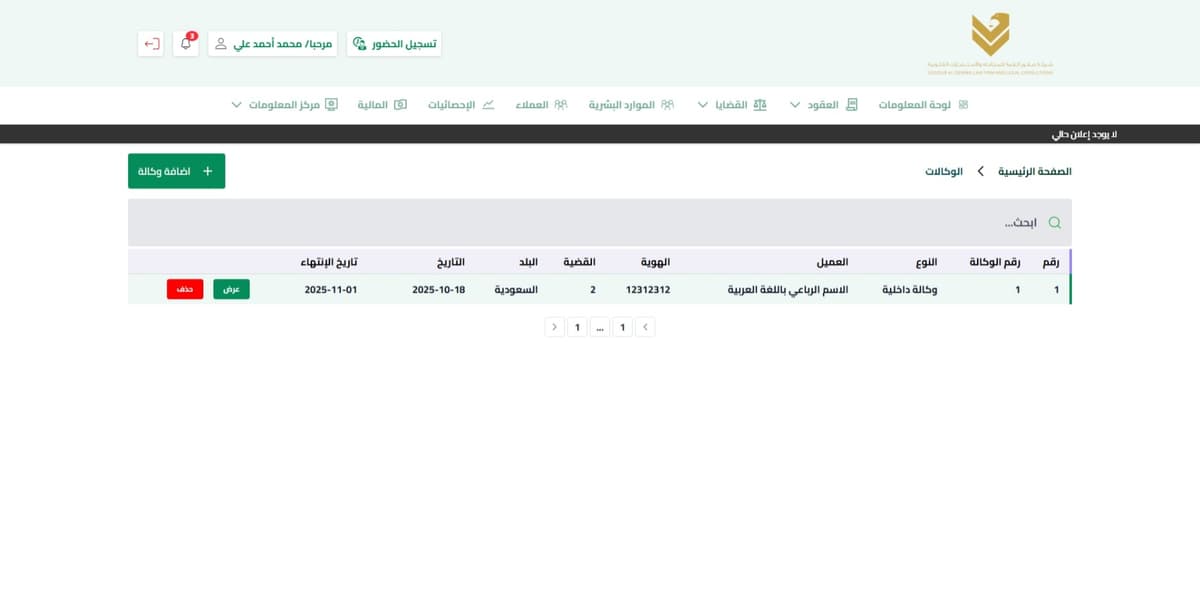The image size is (1200, 591).
Task: Click the القضايا scales icon
Action: pos(761,105)
